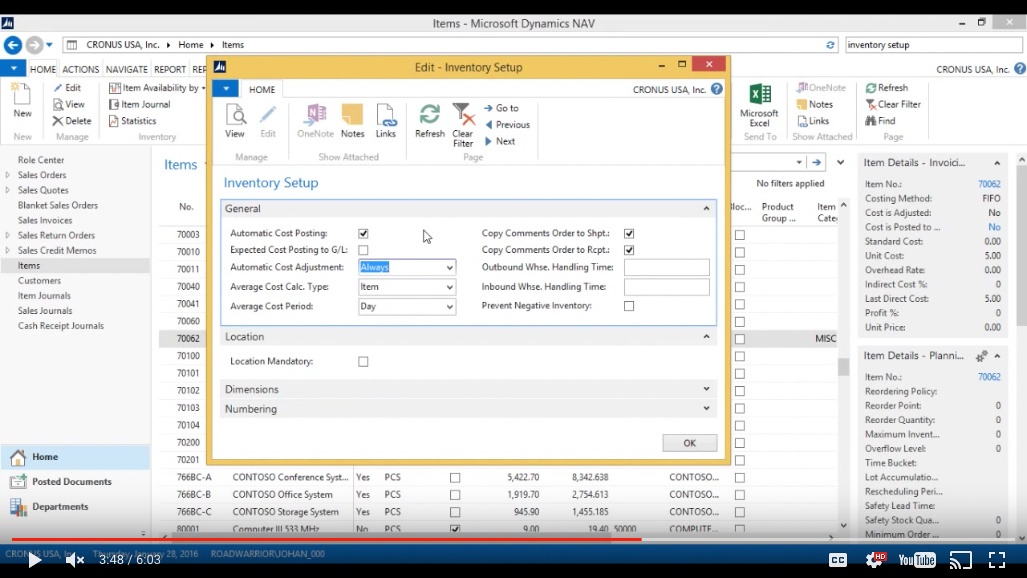Open YouTube settings gear icon
This screenshot has height=578, width=1027.
click(874, 560)
